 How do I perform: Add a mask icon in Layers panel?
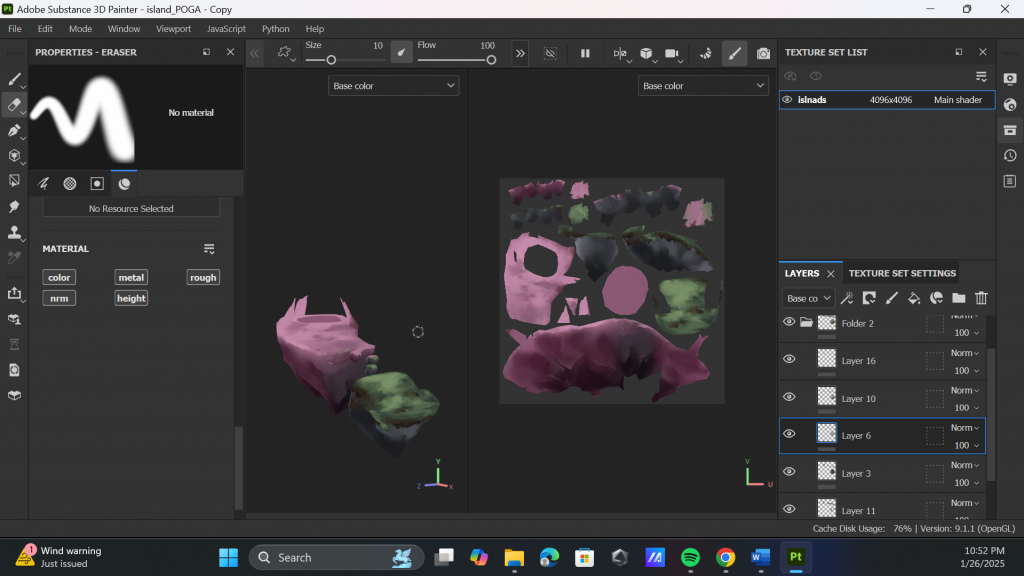pos(869,298)
